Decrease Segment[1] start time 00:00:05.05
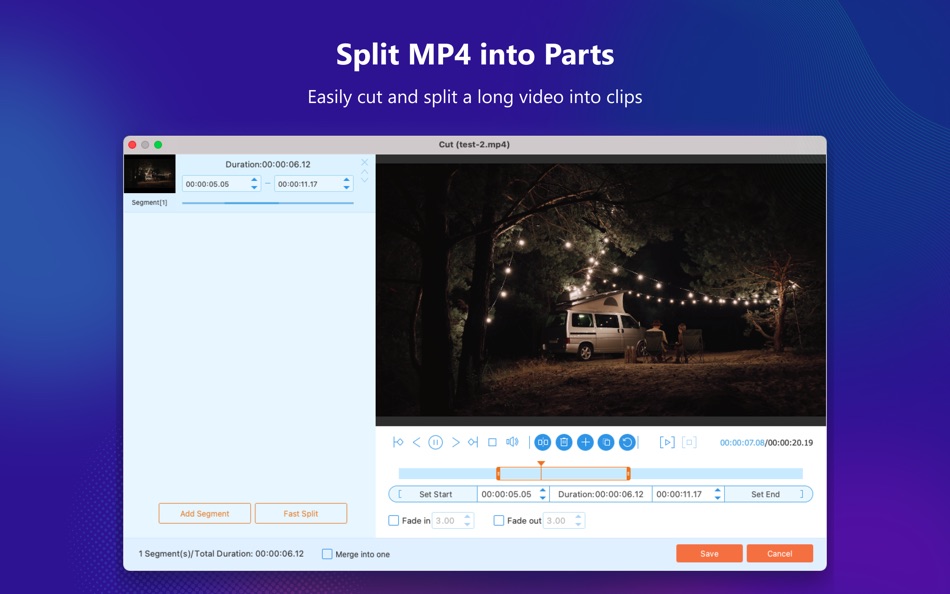The image size is (950, 594). [254, 187]
